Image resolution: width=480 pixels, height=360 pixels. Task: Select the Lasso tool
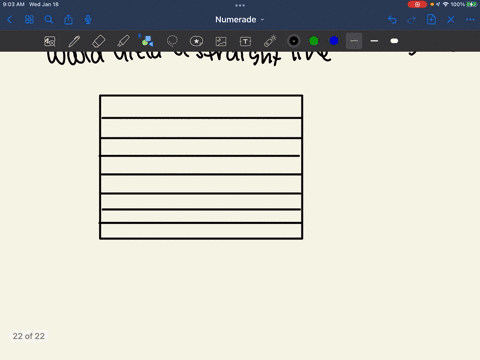click(172, 41)
